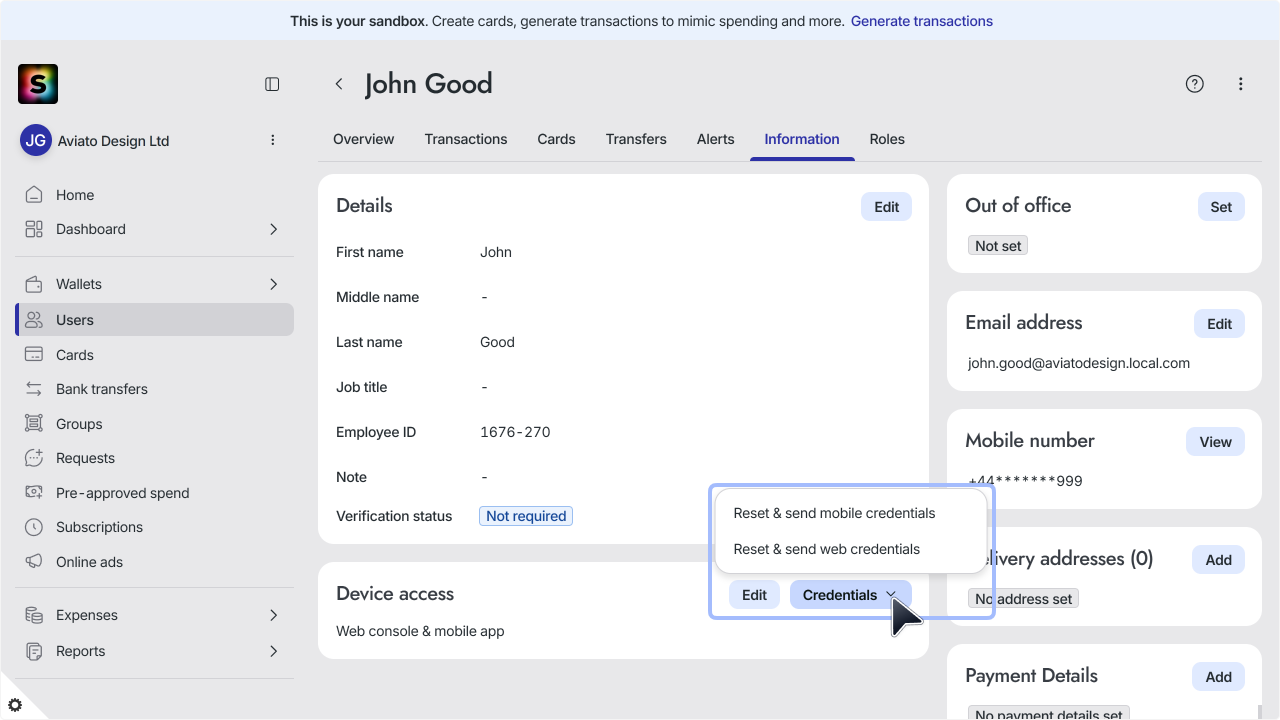This screenshot has width=1280, height=720.
Task: Click the No address set badge
Action: tap(1023, 599)
